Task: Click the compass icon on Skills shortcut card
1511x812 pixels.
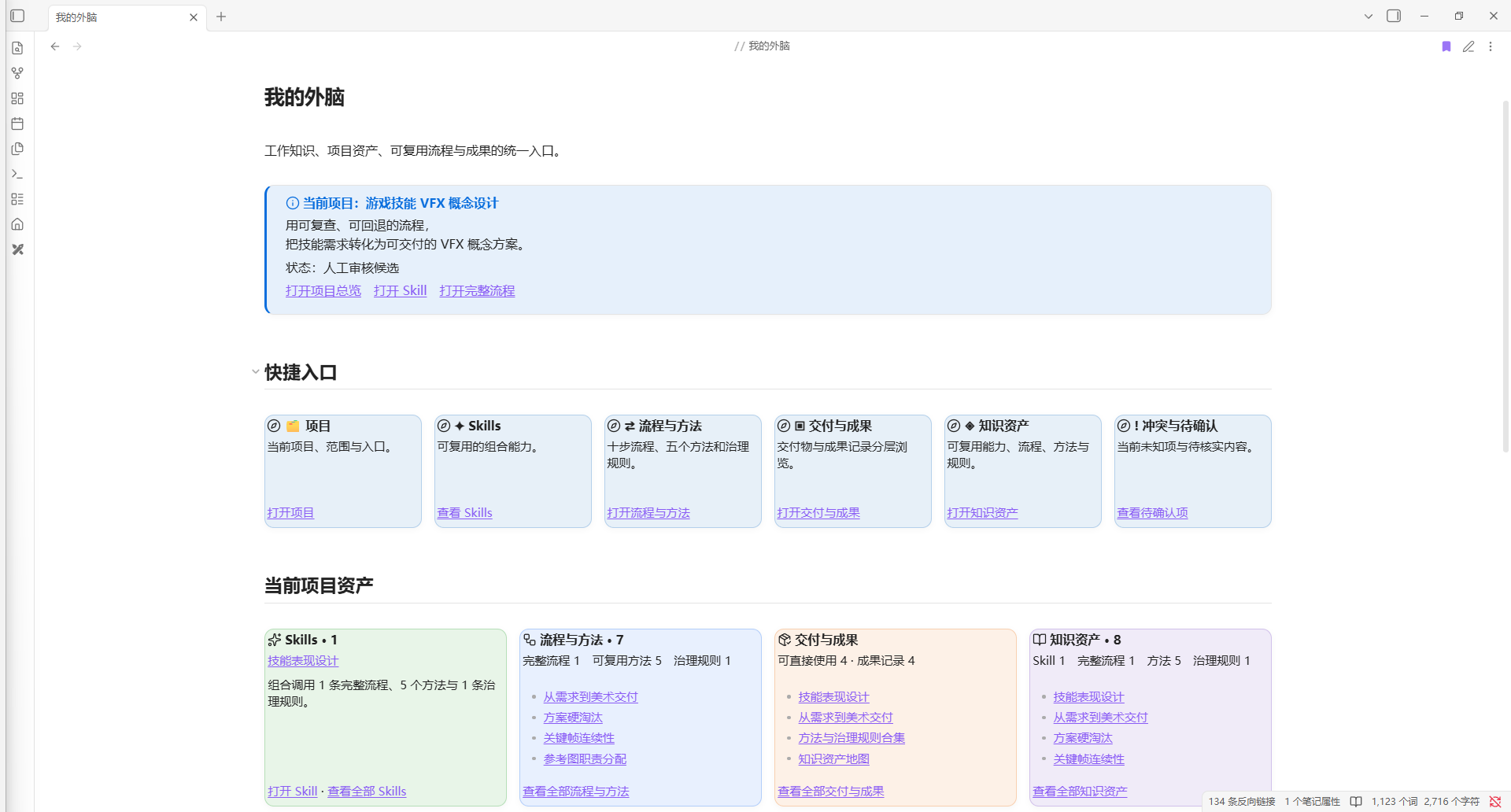Action: [x=444, y=426]
